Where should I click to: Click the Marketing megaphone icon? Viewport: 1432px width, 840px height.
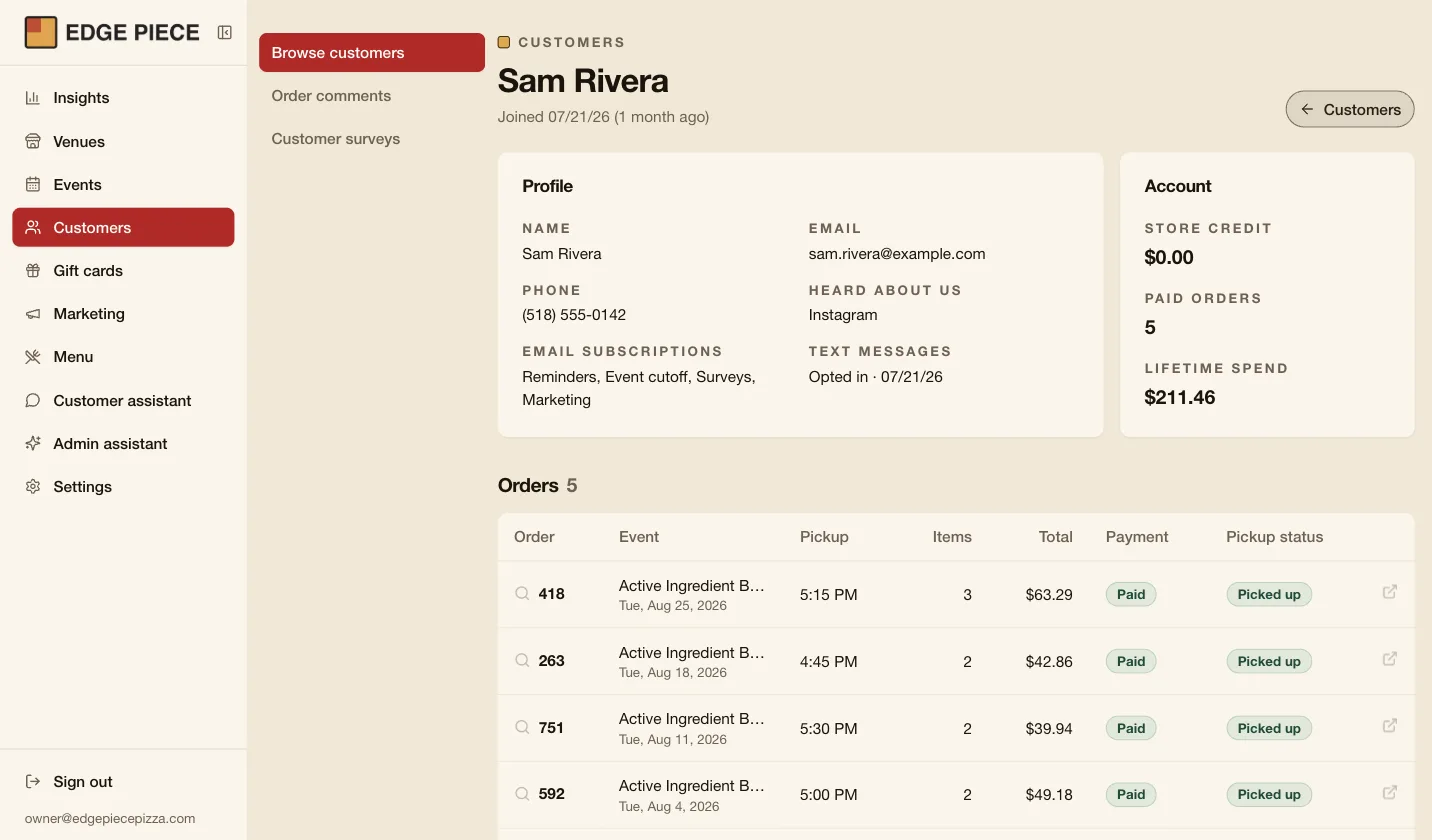(33, 313)
